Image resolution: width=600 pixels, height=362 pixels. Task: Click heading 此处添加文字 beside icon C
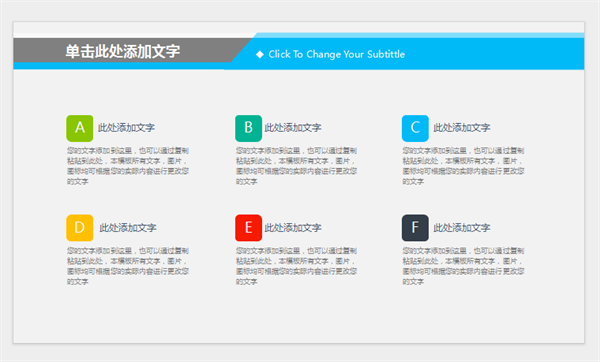coord(461,128)
